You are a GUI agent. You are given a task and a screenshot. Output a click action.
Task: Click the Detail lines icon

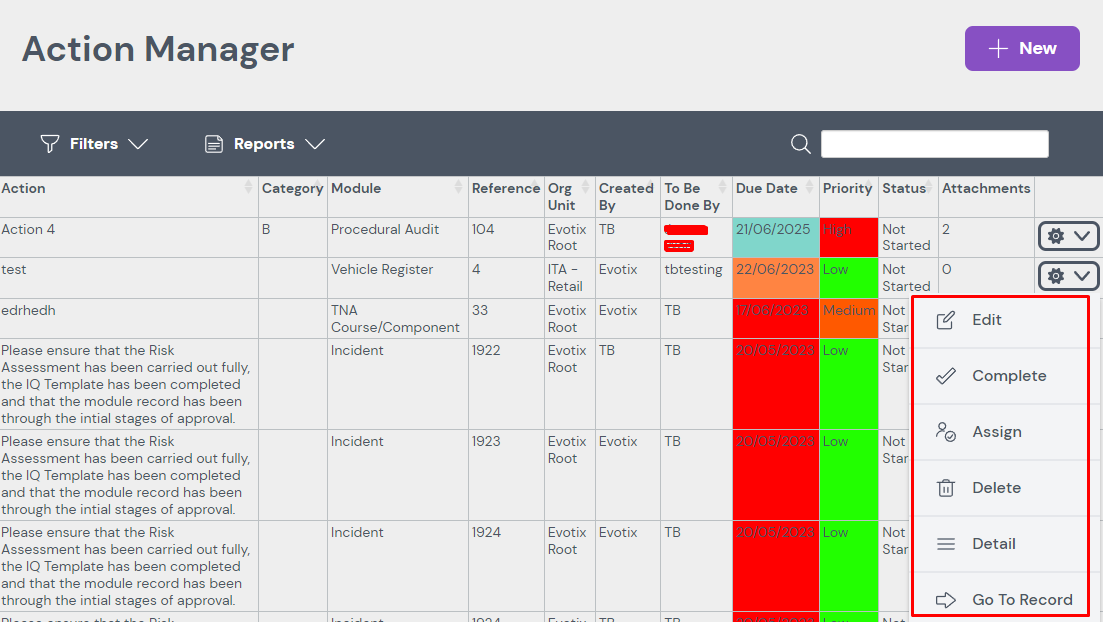(x=945, y=544)
